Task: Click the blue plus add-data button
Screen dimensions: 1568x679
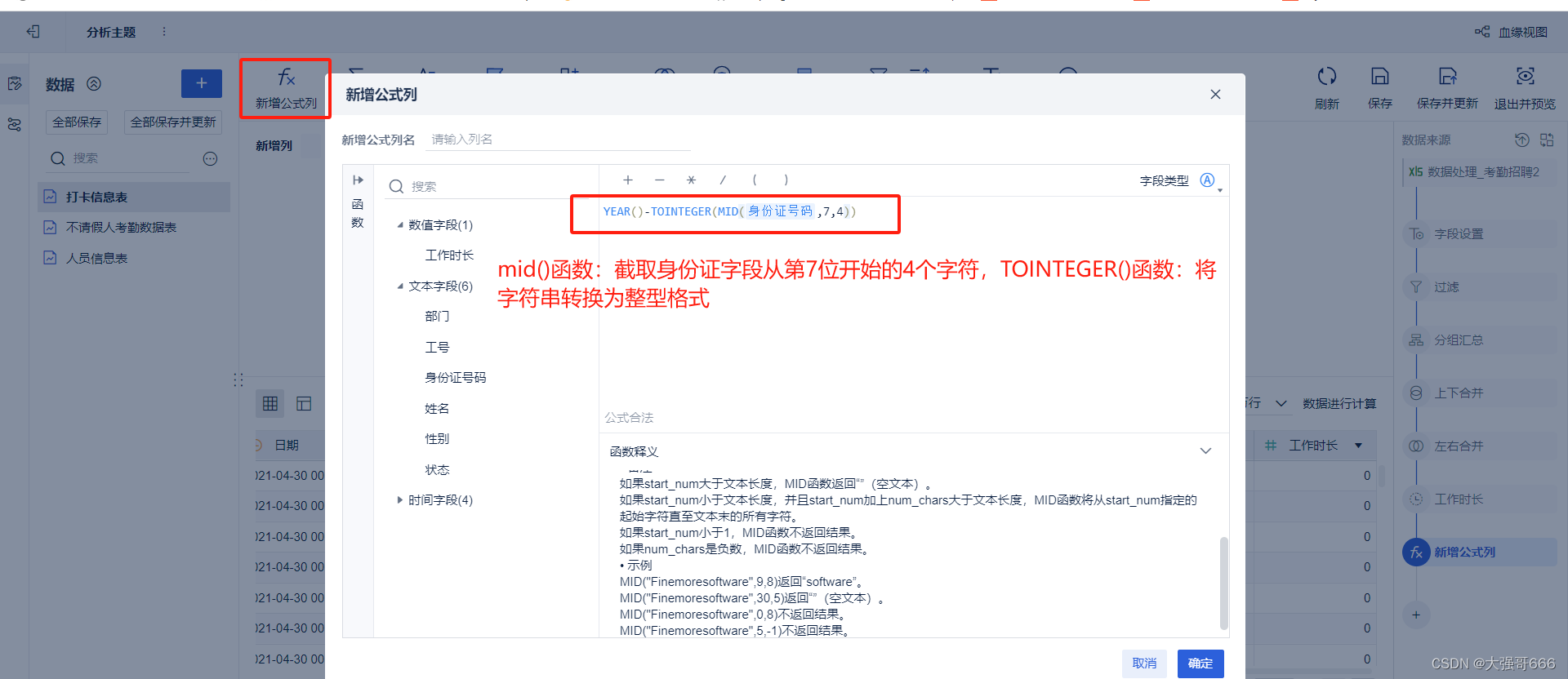Action: pos(202,83)
